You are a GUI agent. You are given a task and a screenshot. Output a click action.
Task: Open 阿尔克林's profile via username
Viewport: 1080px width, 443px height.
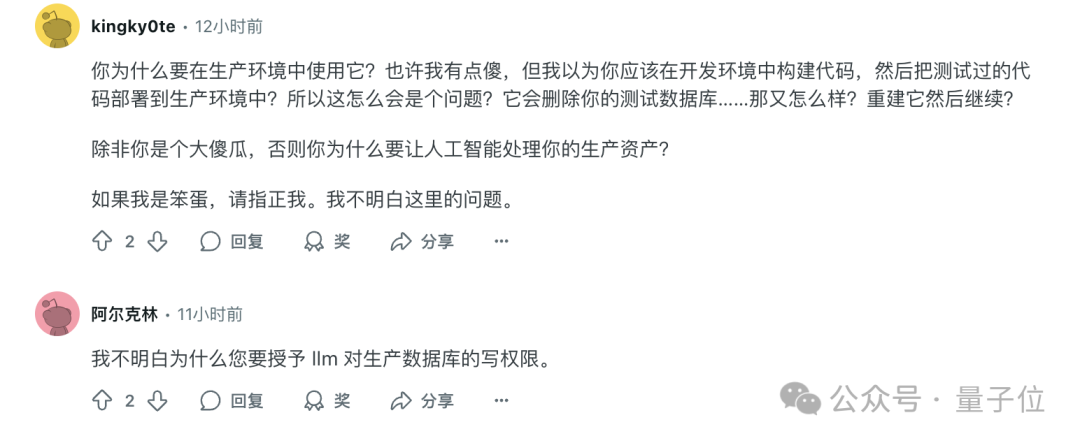coord(124,314)
